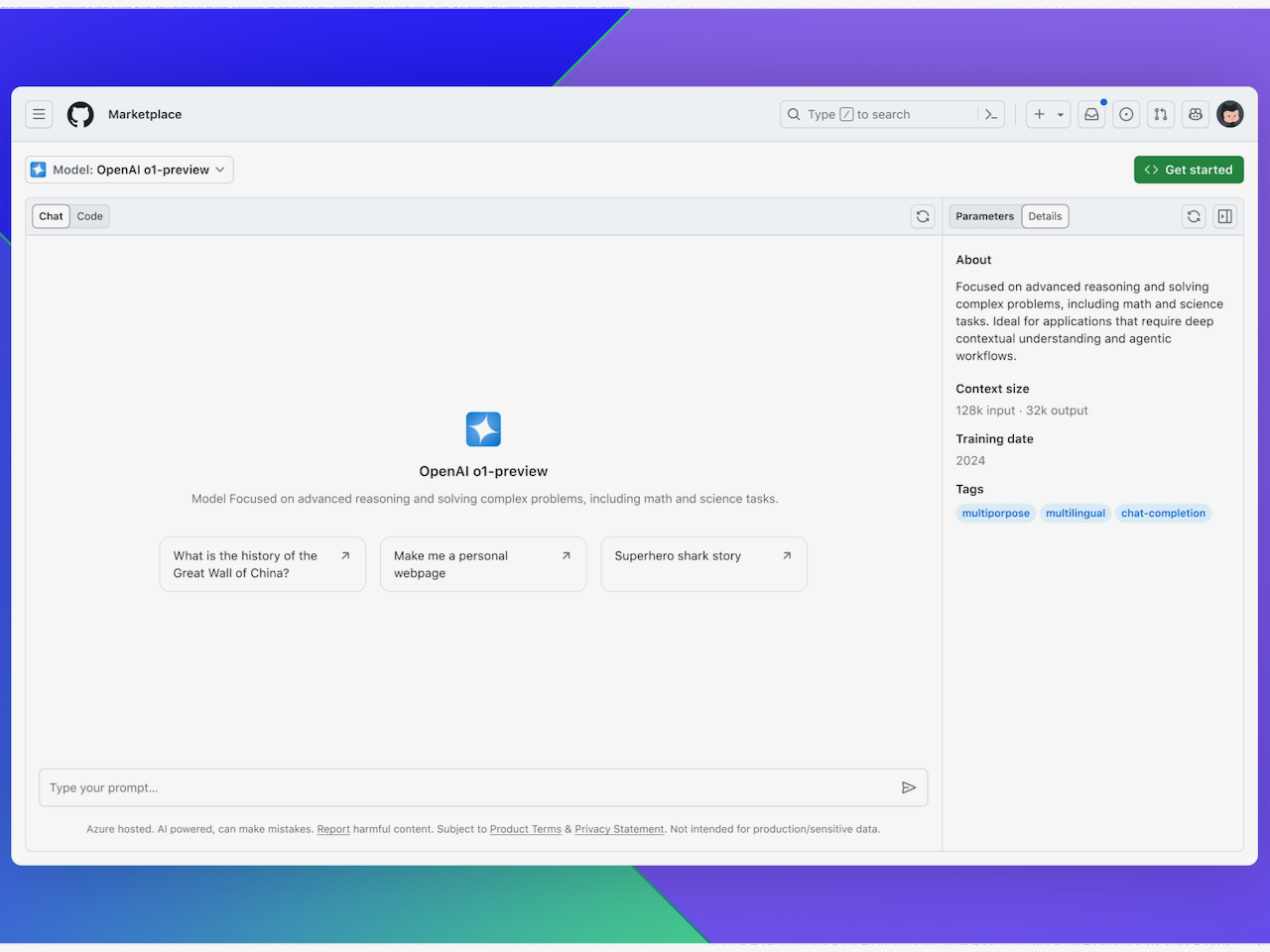Open the Product Terms link
The height and width of the screenshot is (952, 1270).
pyautogui.click(x=526, y=829)
